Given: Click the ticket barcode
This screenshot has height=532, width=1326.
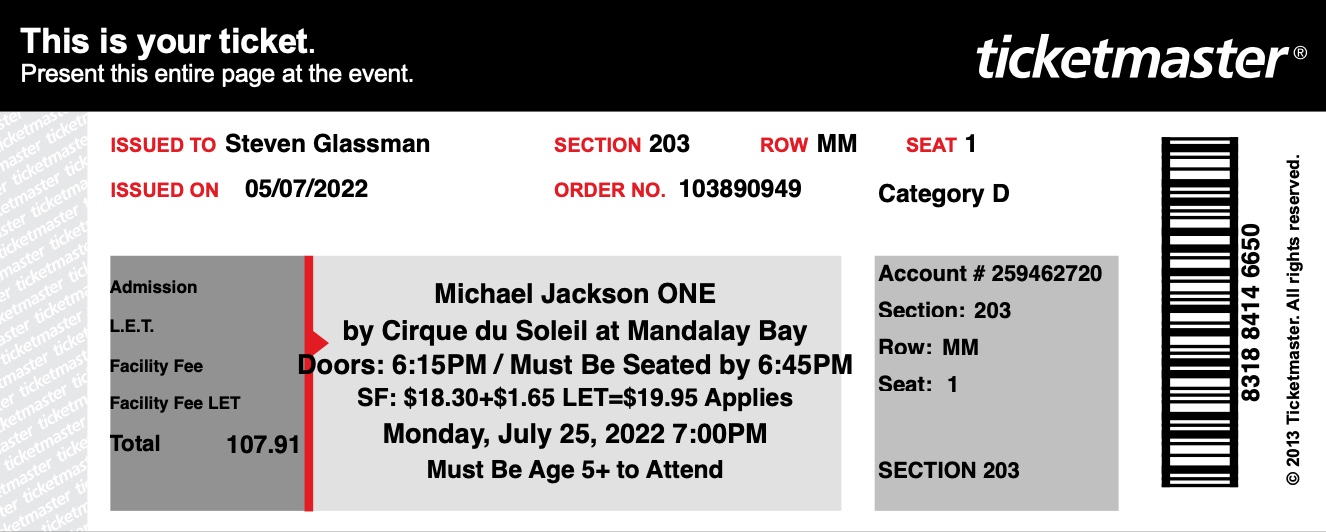Looking at the screenshot, I should pyautogui.click(x=1197, y=312).
